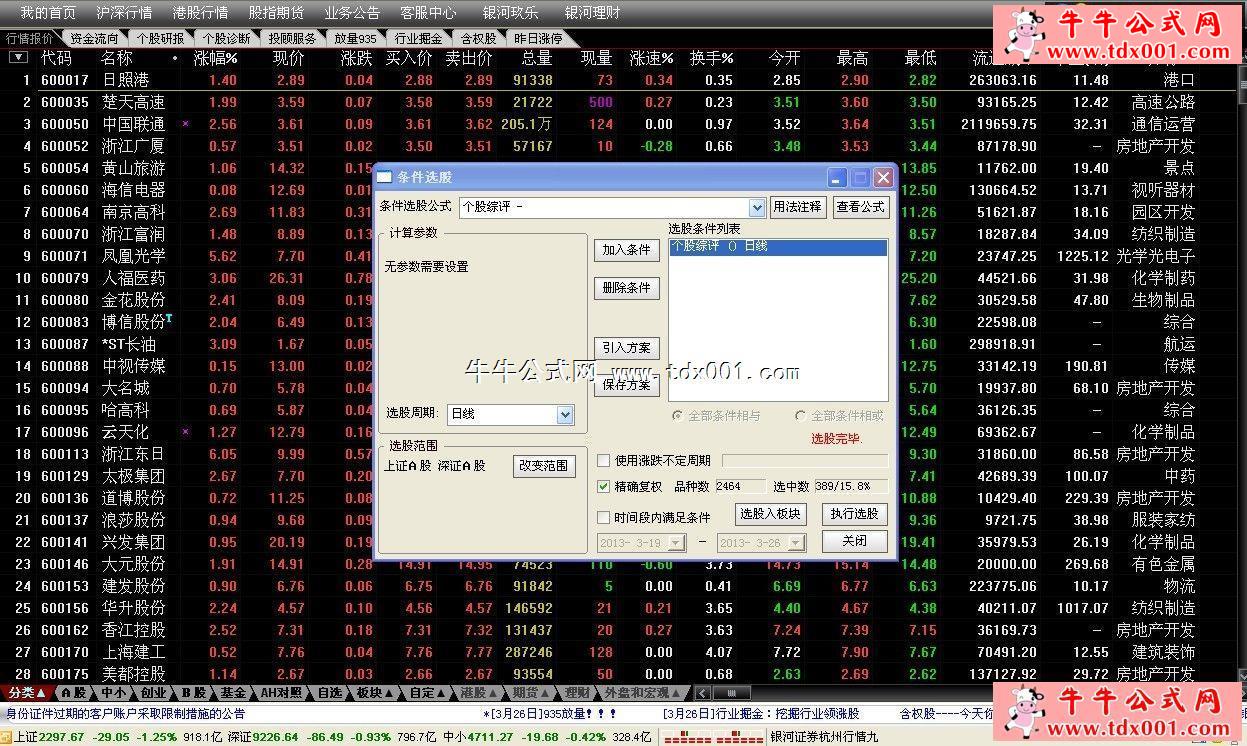Open the 港股行情 menu
1247x746 pixels.
coord(200,13)
